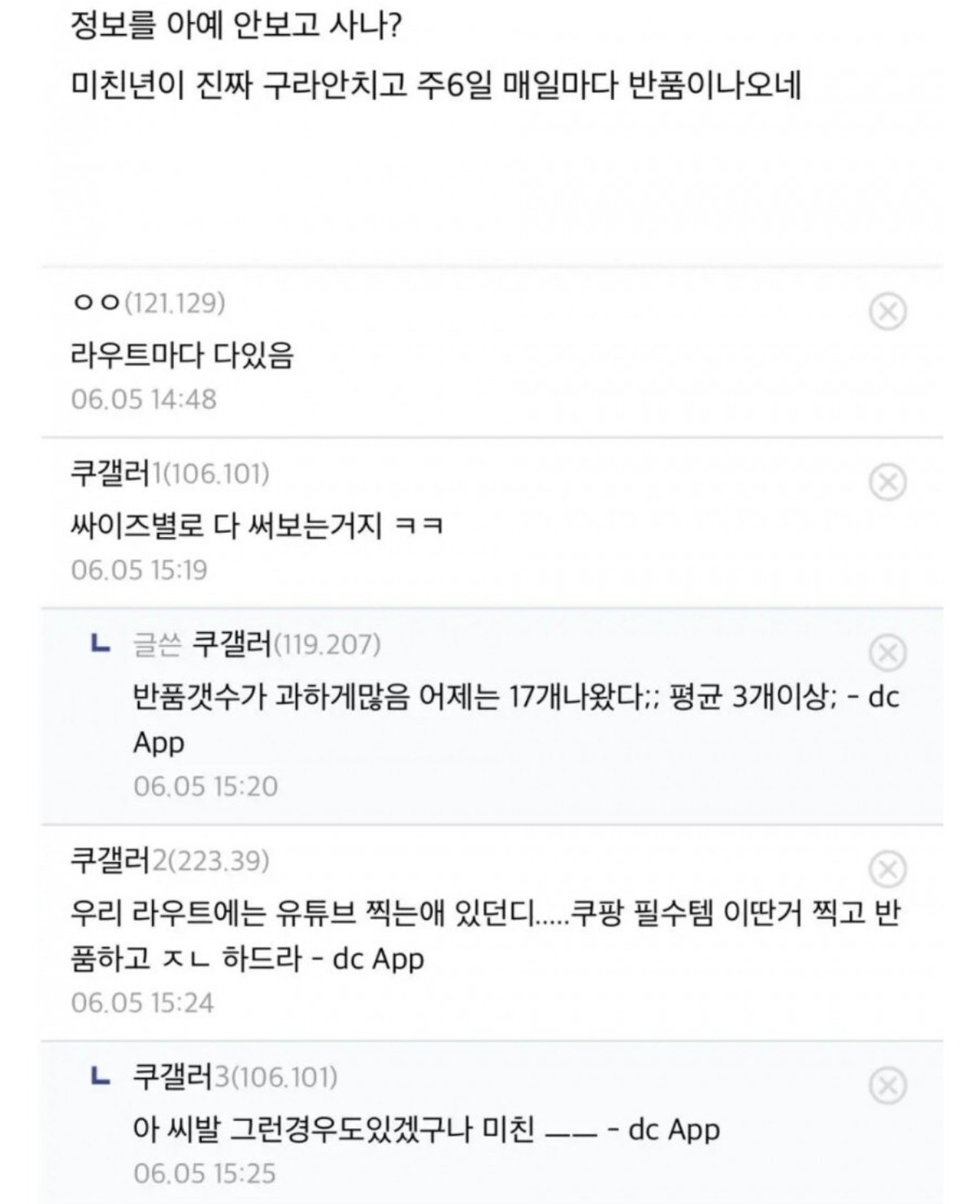980x1204 pixels.
Task: Select 쿠갤러3(106.101) nickname
Action: click(x=235, y=1077)
